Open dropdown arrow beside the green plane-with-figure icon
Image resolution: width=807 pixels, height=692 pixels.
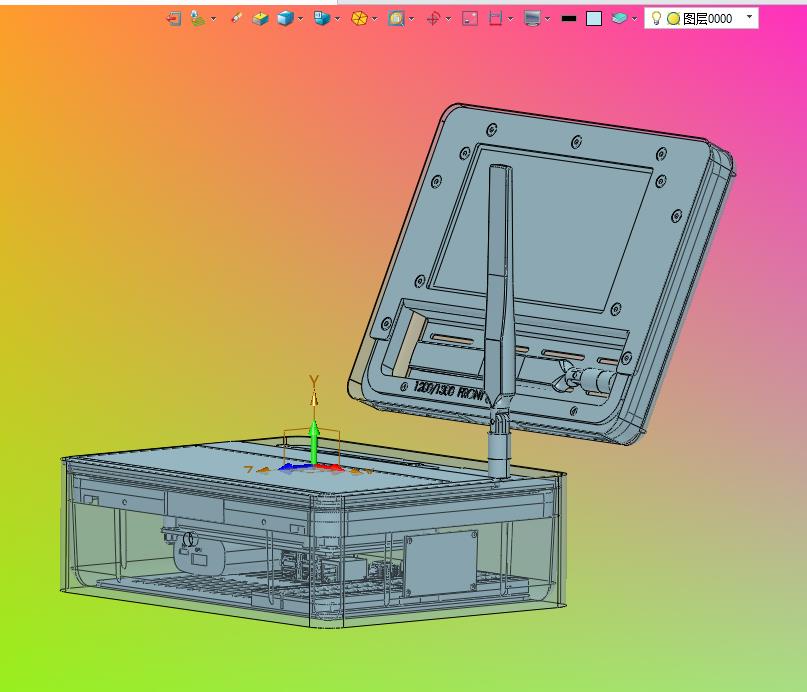(x=214, y=19)
